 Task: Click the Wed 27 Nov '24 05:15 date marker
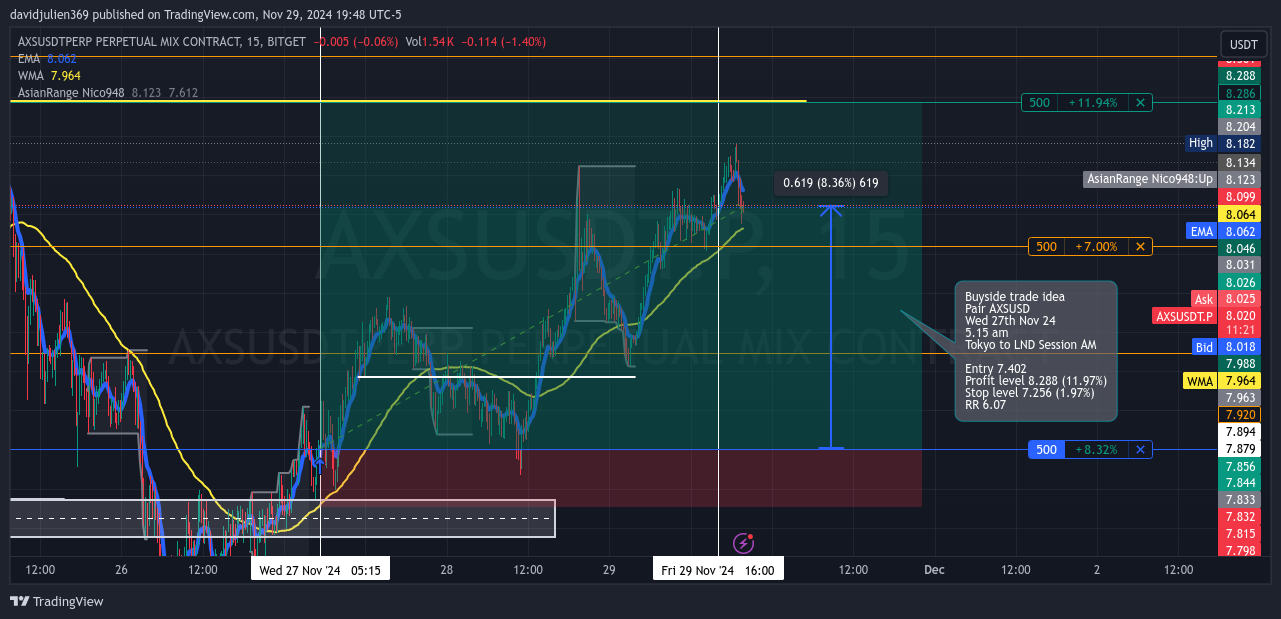[320, 570]
